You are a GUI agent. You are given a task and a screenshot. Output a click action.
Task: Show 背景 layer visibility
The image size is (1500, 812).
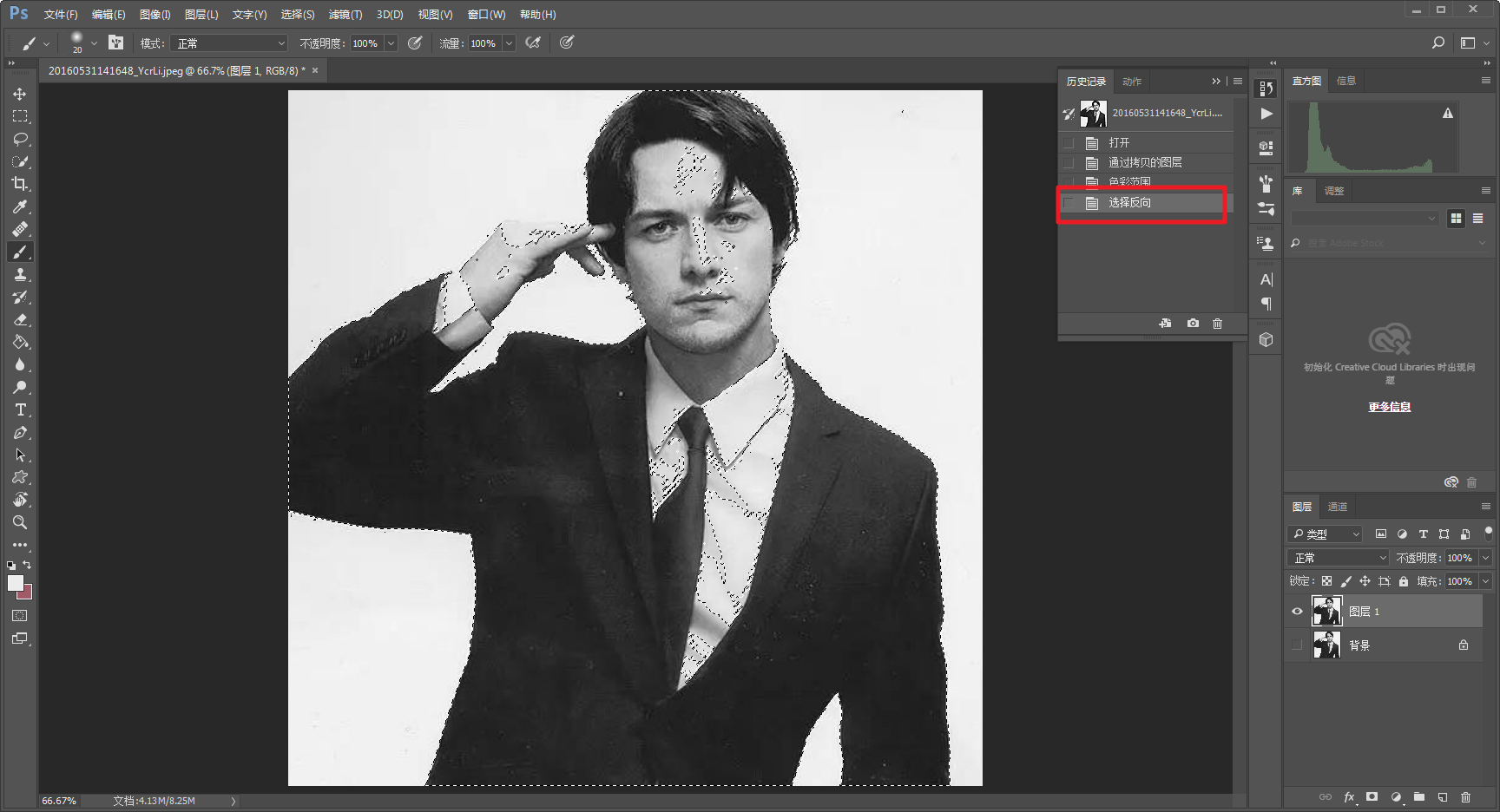[x=1297, y=645]
